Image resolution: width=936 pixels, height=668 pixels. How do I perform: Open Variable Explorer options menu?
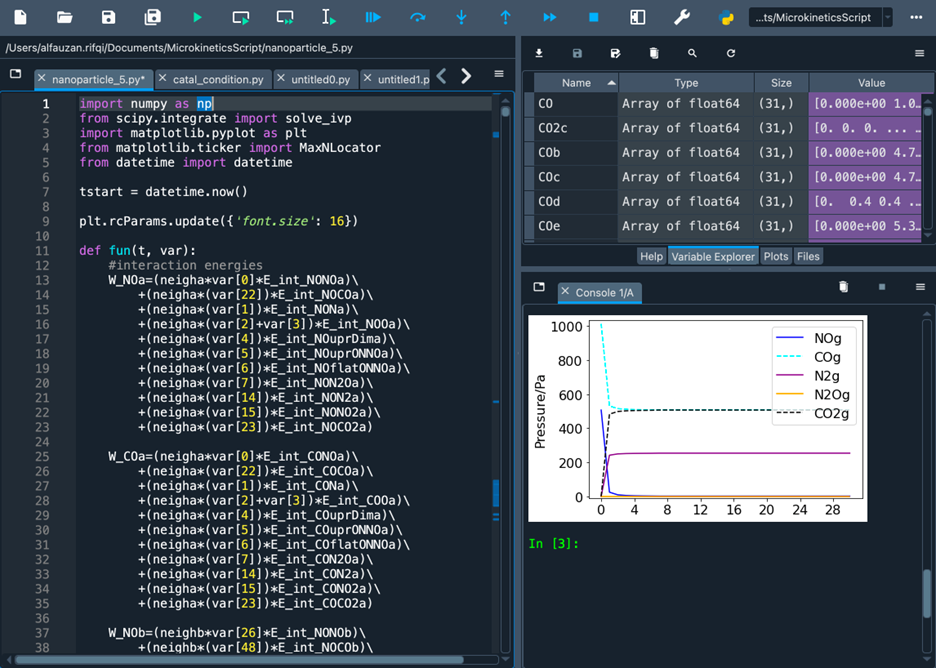tap(919, 53)
